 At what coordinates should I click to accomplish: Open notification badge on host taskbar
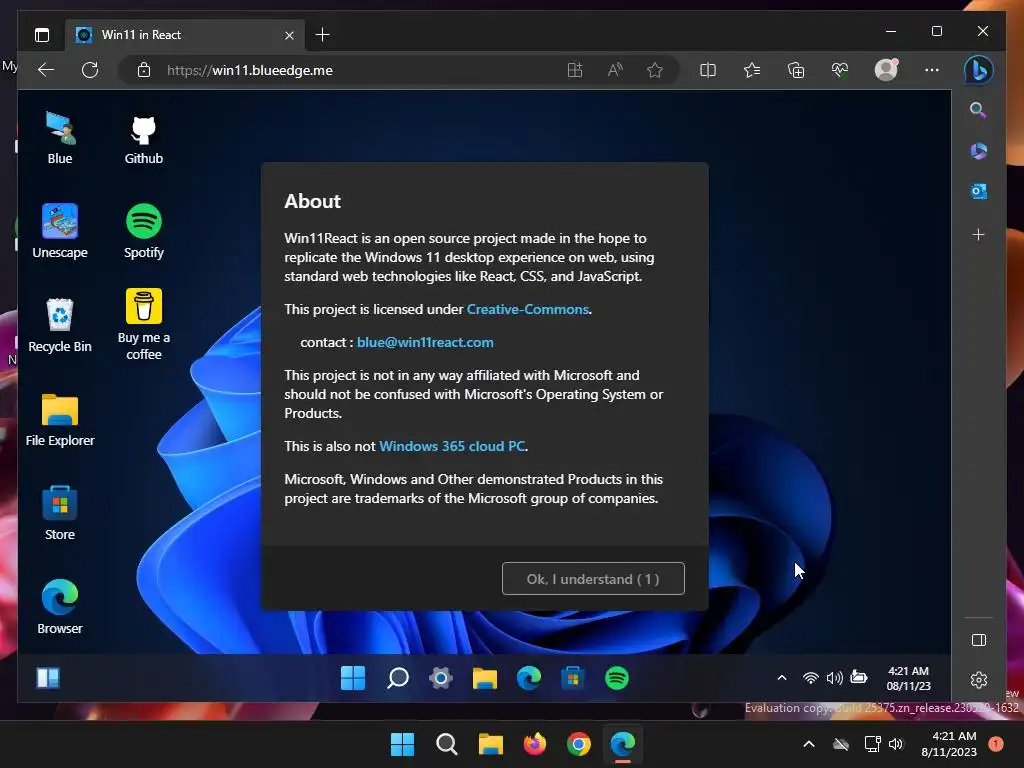click(x=996, y=743)
